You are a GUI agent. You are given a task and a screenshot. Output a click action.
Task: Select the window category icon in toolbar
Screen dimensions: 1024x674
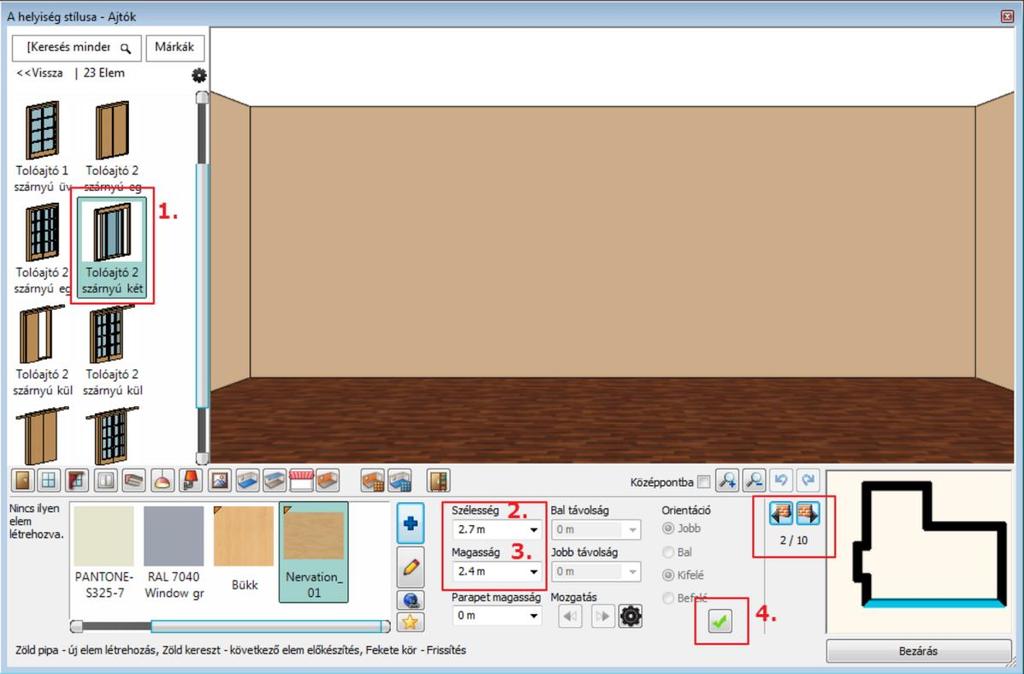coord(48,481)
